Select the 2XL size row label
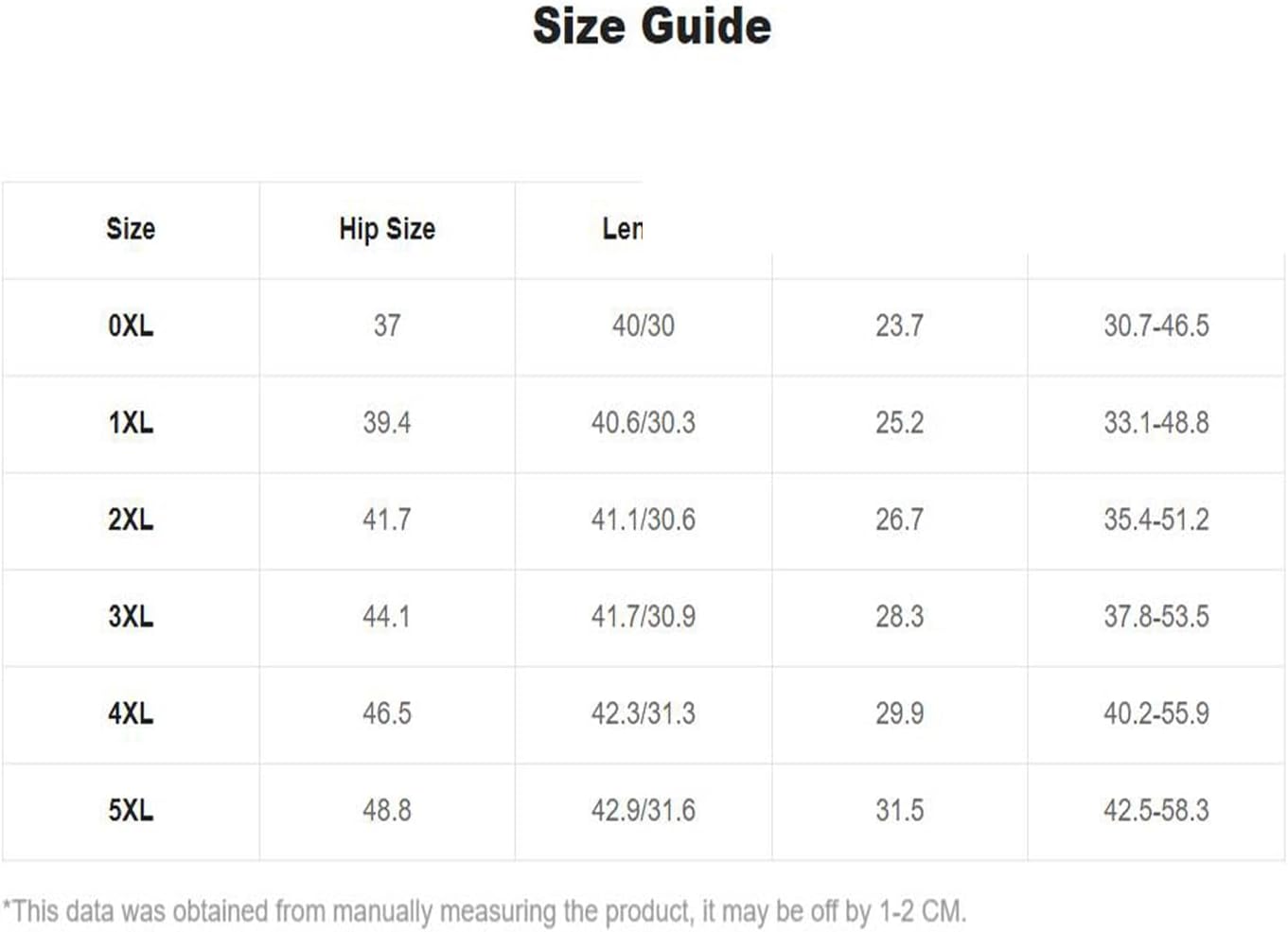The image size is (1288, 932). click(x=131, y=519)
